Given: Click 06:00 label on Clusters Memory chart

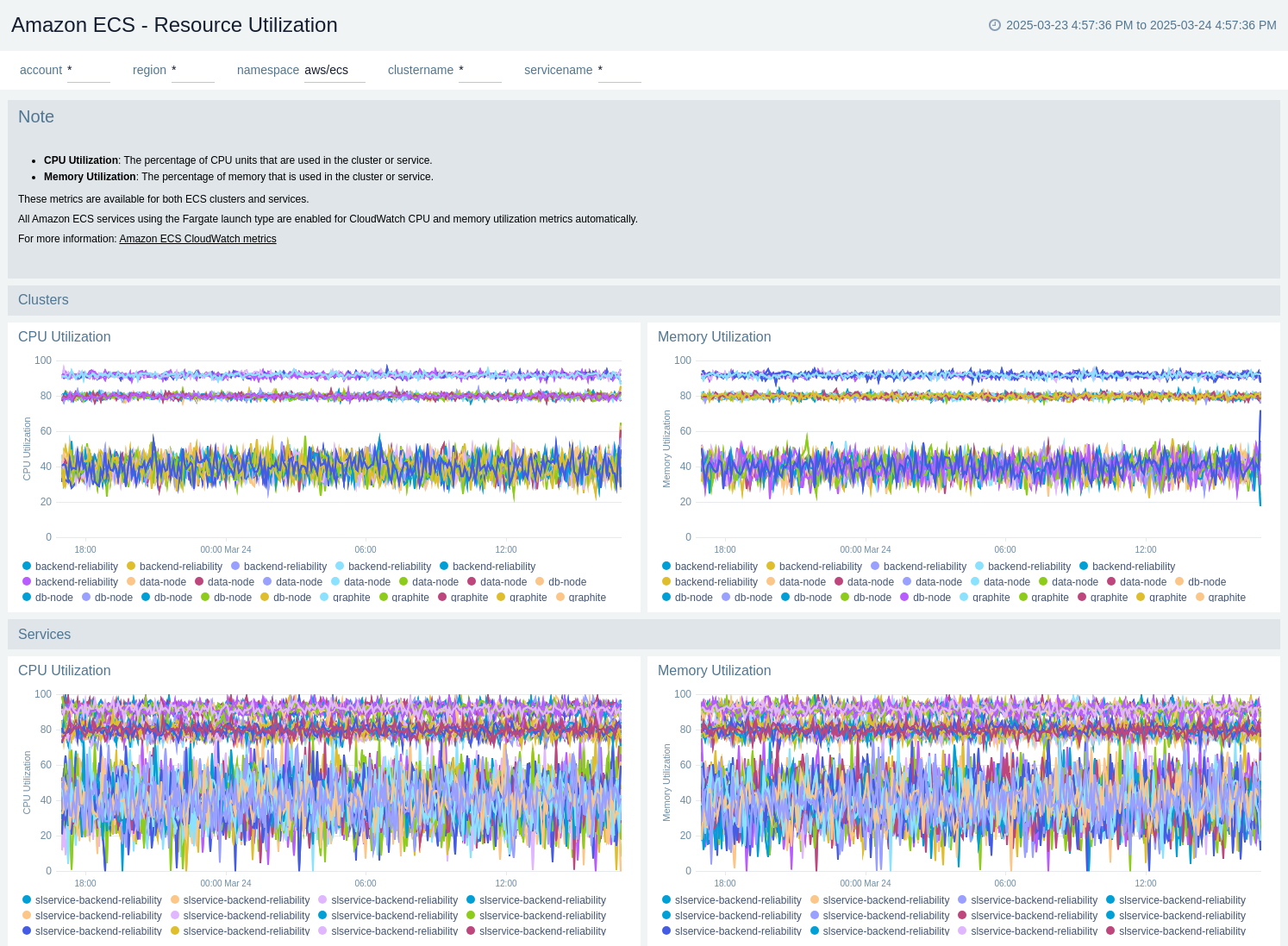Looking at the screenshot, I should 1005,549.
